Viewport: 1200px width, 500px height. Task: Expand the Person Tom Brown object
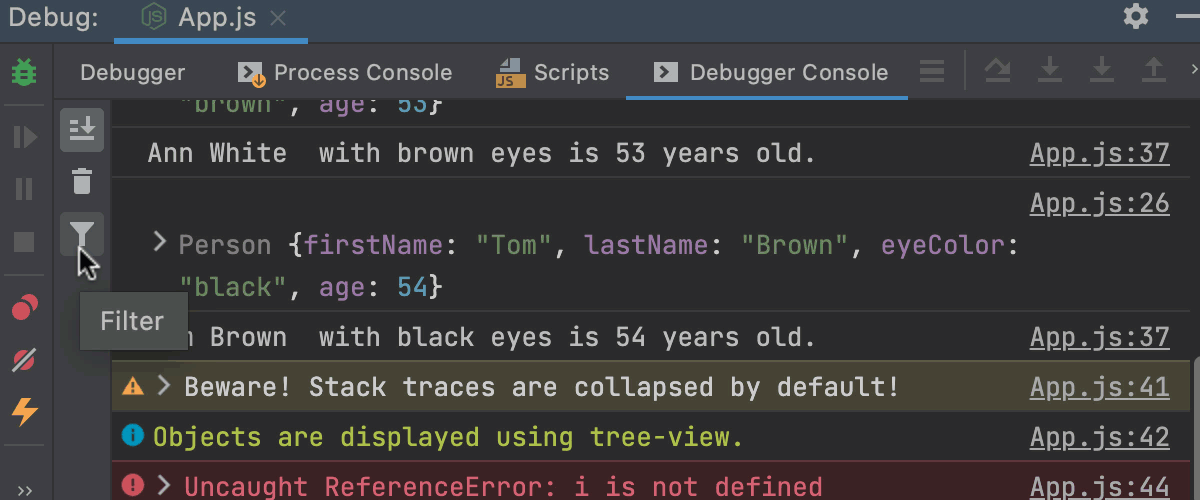coord(158,242)
